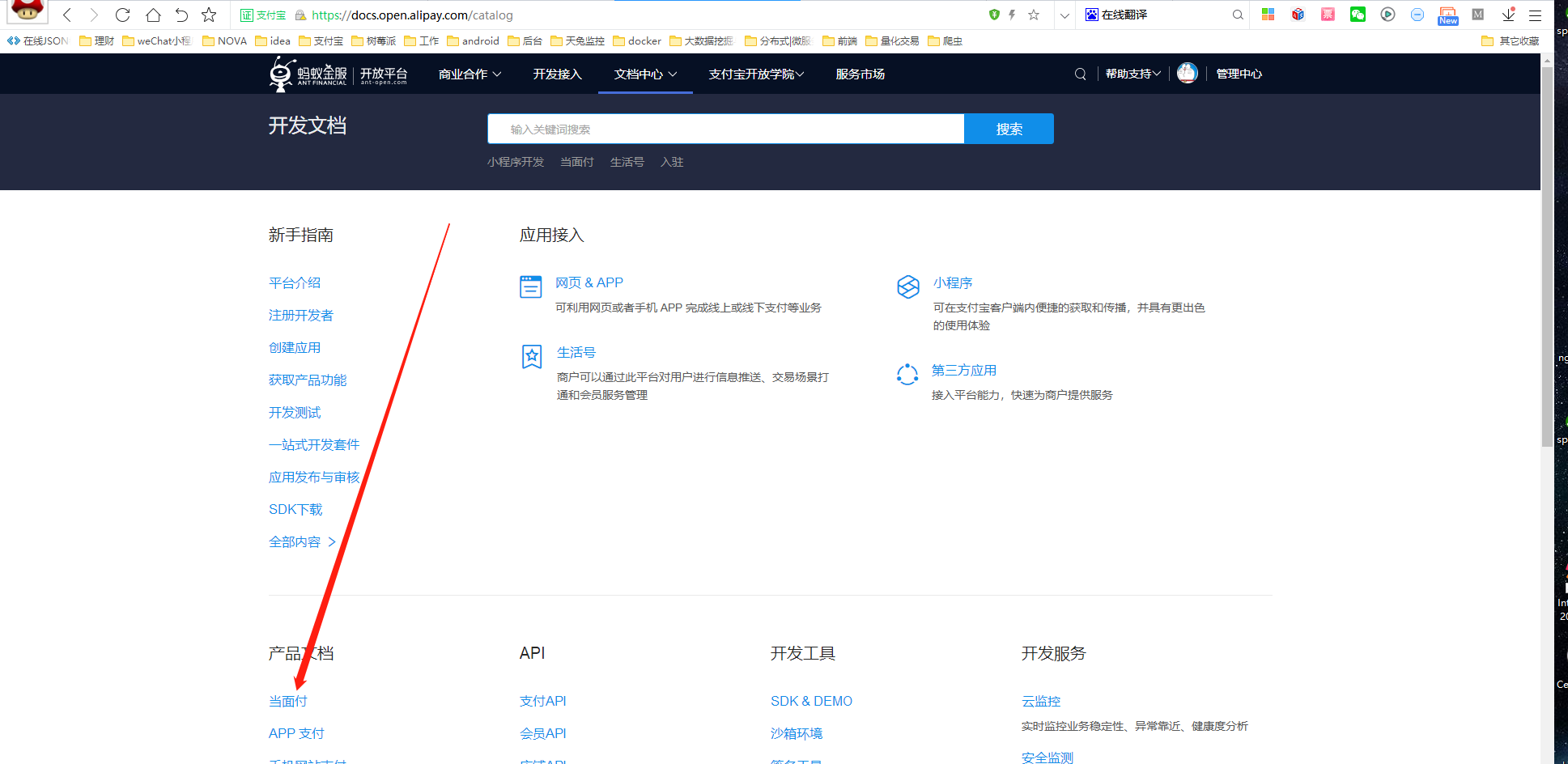Click the blue 搜索 button
This screenshot has width=1568, height=764.
click(1009, 129)
